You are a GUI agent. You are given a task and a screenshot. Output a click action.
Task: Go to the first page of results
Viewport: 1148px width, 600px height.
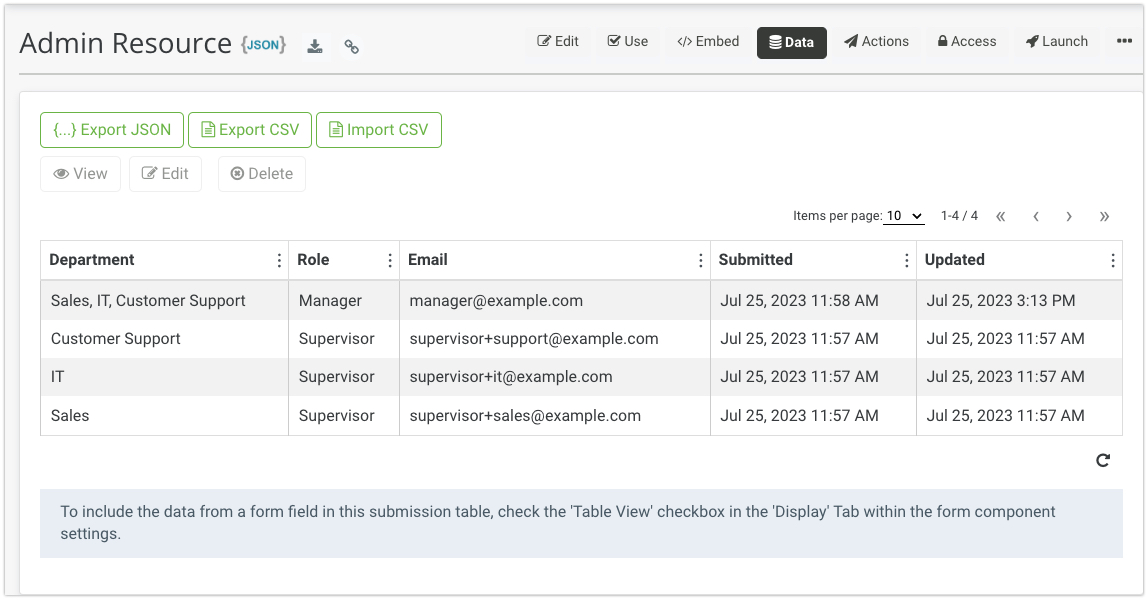(1001, 216)
